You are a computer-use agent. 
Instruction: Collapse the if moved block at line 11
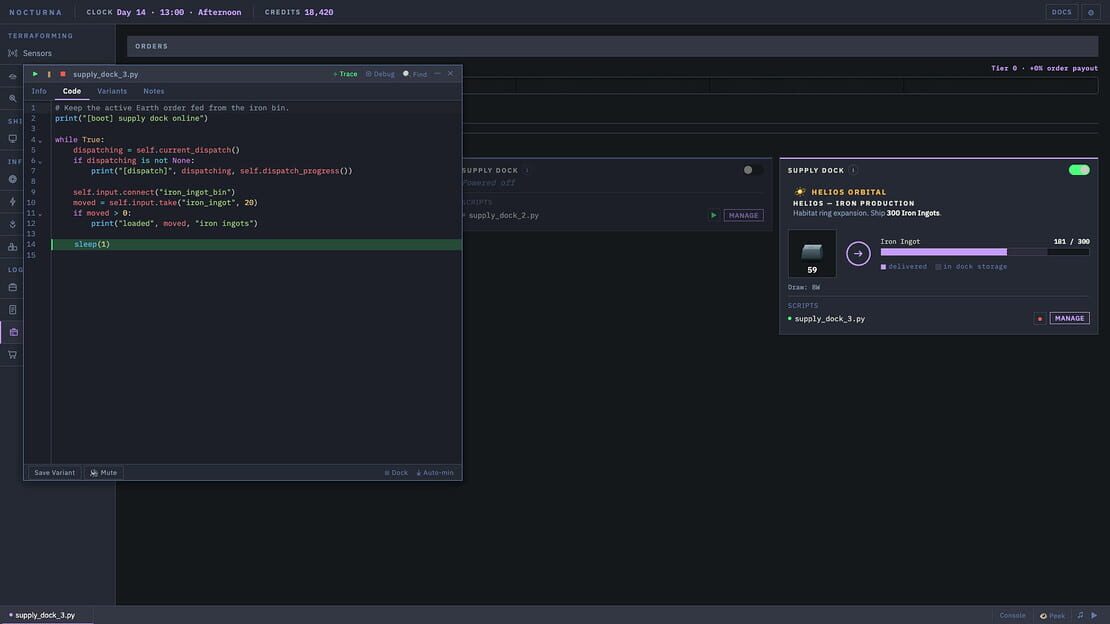tap(40, 215)
